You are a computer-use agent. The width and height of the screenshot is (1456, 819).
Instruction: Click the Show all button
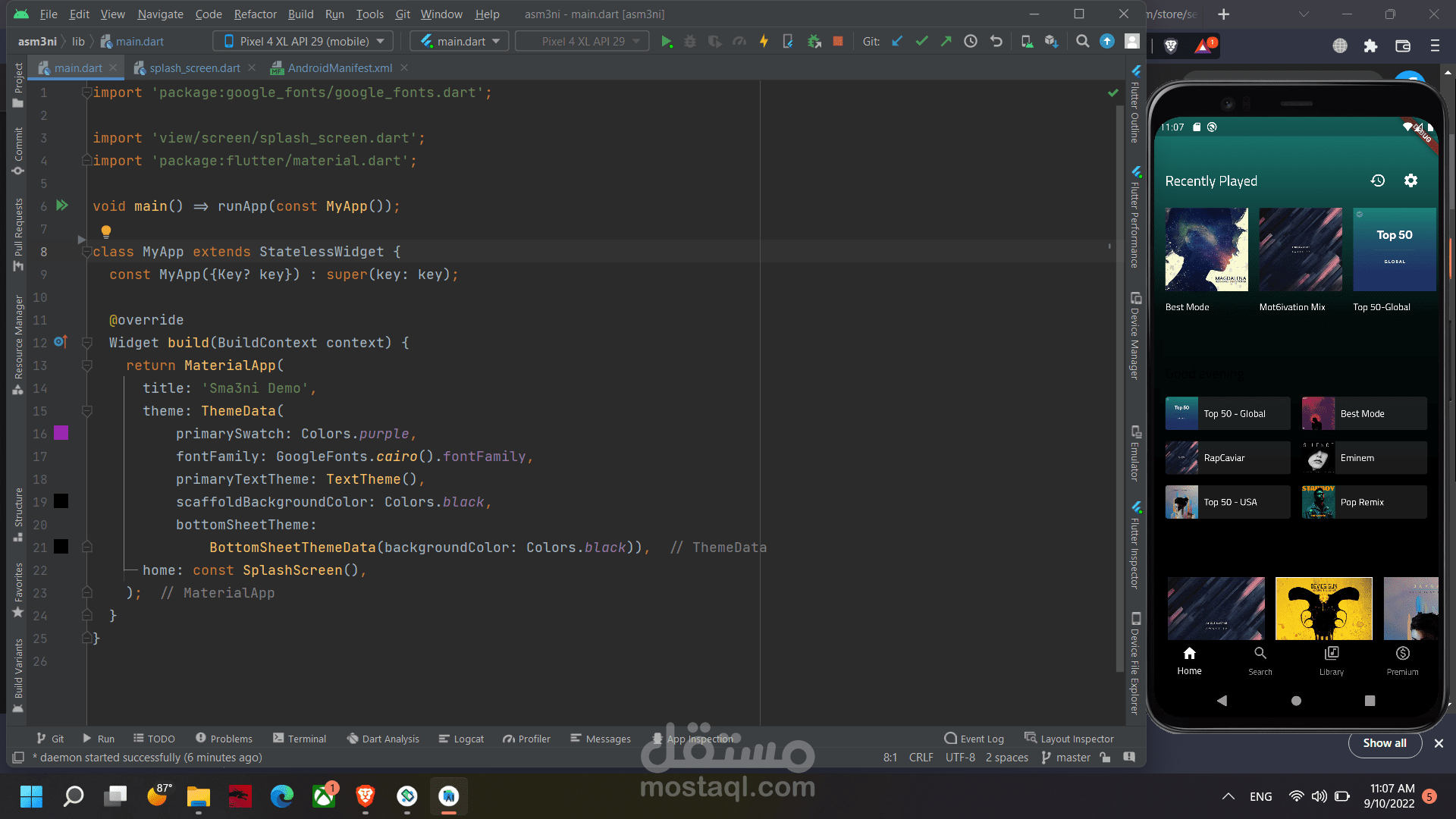click(x=1384, y=743)
